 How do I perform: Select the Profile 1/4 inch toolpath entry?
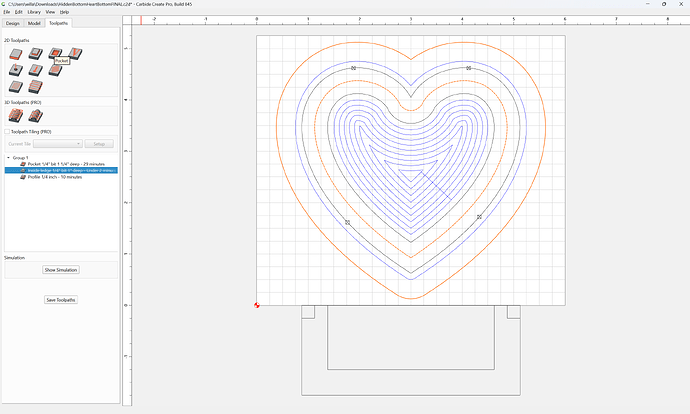point(55,177)
